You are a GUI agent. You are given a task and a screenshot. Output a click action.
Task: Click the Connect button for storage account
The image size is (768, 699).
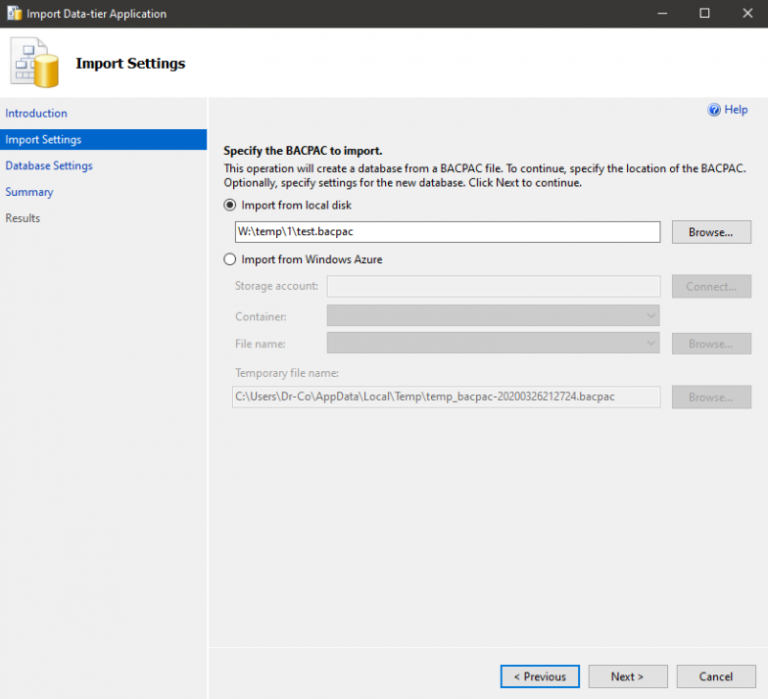[711, 286]
